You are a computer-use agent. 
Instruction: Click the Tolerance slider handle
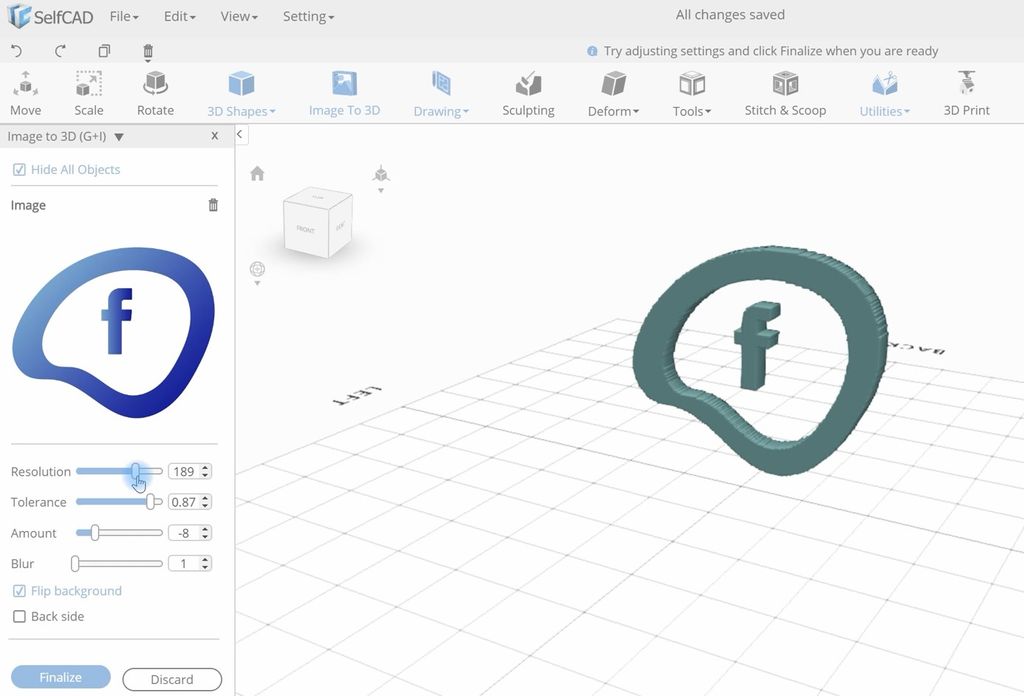tap(150, 501)
